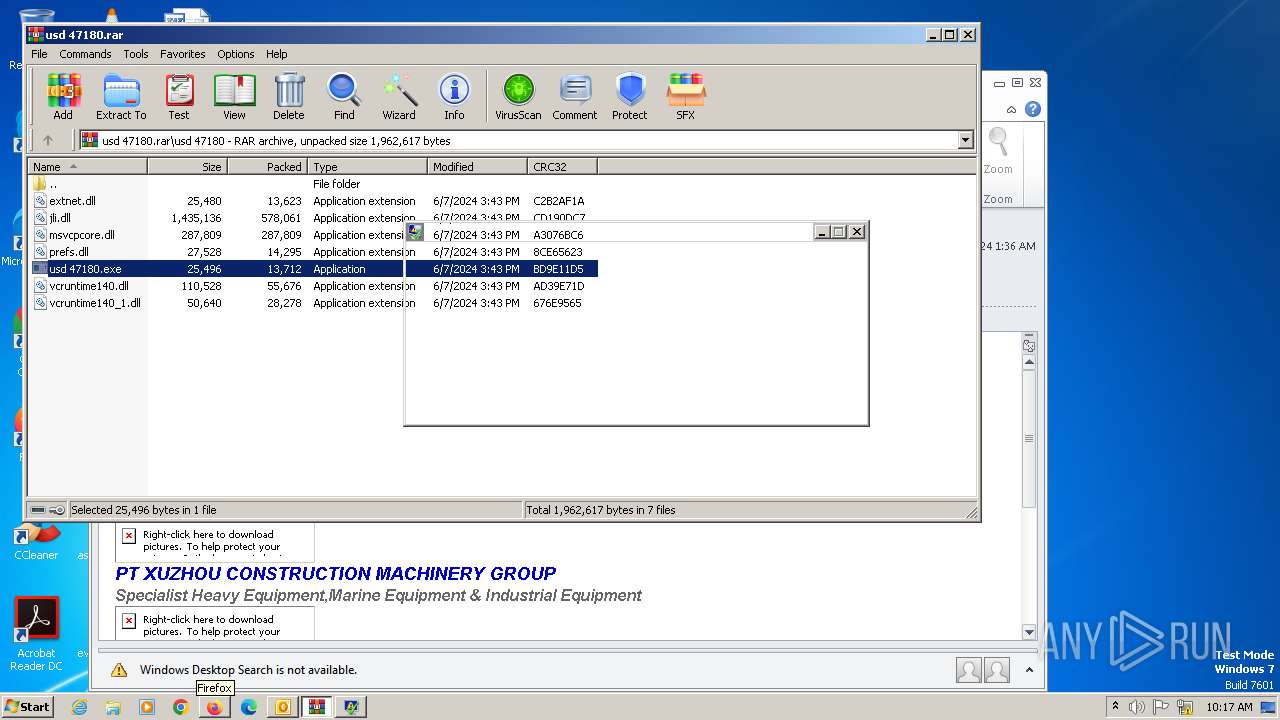Click the taskbar clock showing 10:17 AM
This screenshot has width=1280, height=720.
(x=1229, y=707)
